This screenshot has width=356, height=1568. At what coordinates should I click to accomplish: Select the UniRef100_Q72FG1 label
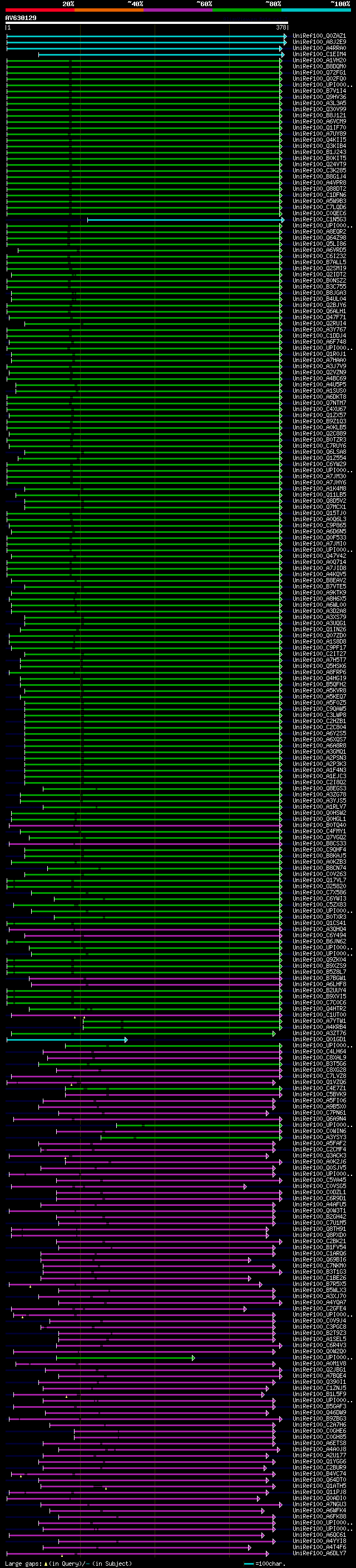click(319, 72)
